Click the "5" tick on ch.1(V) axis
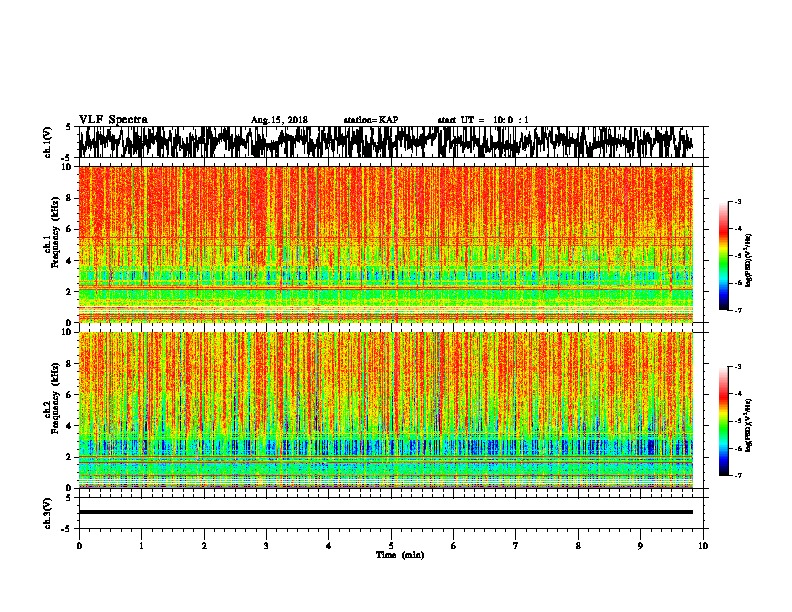Image resolution: width=792 pixels, height=612 pixels. 68,127
